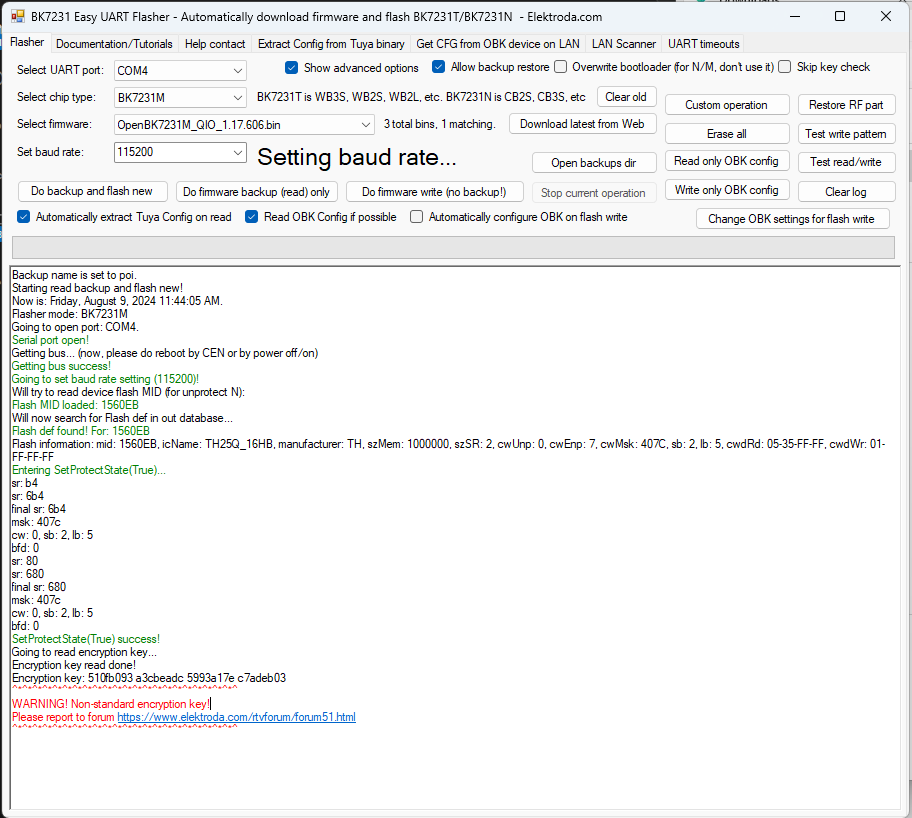This screenshot has height=818, width=912.
Task: Click the Clear log button
Action: (846, 191)
